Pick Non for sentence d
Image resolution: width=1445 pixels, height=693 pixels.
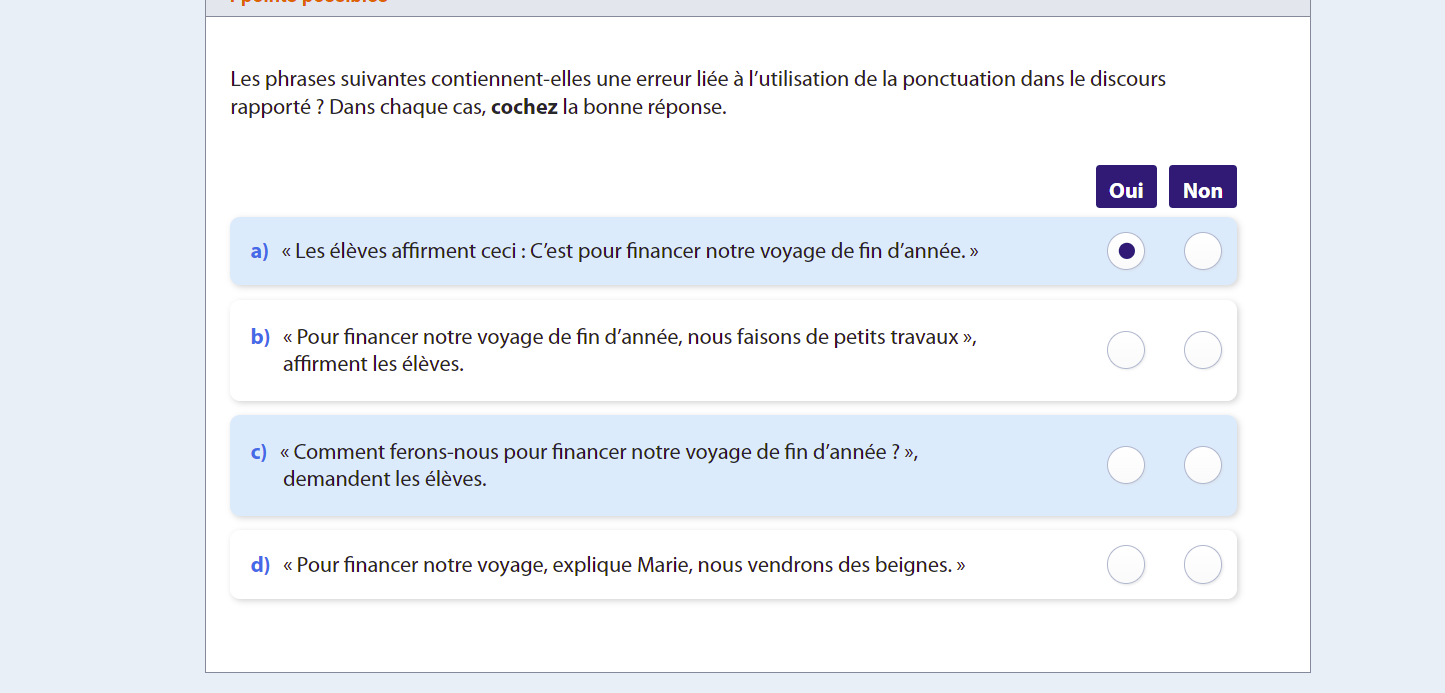pos(1202,565)
